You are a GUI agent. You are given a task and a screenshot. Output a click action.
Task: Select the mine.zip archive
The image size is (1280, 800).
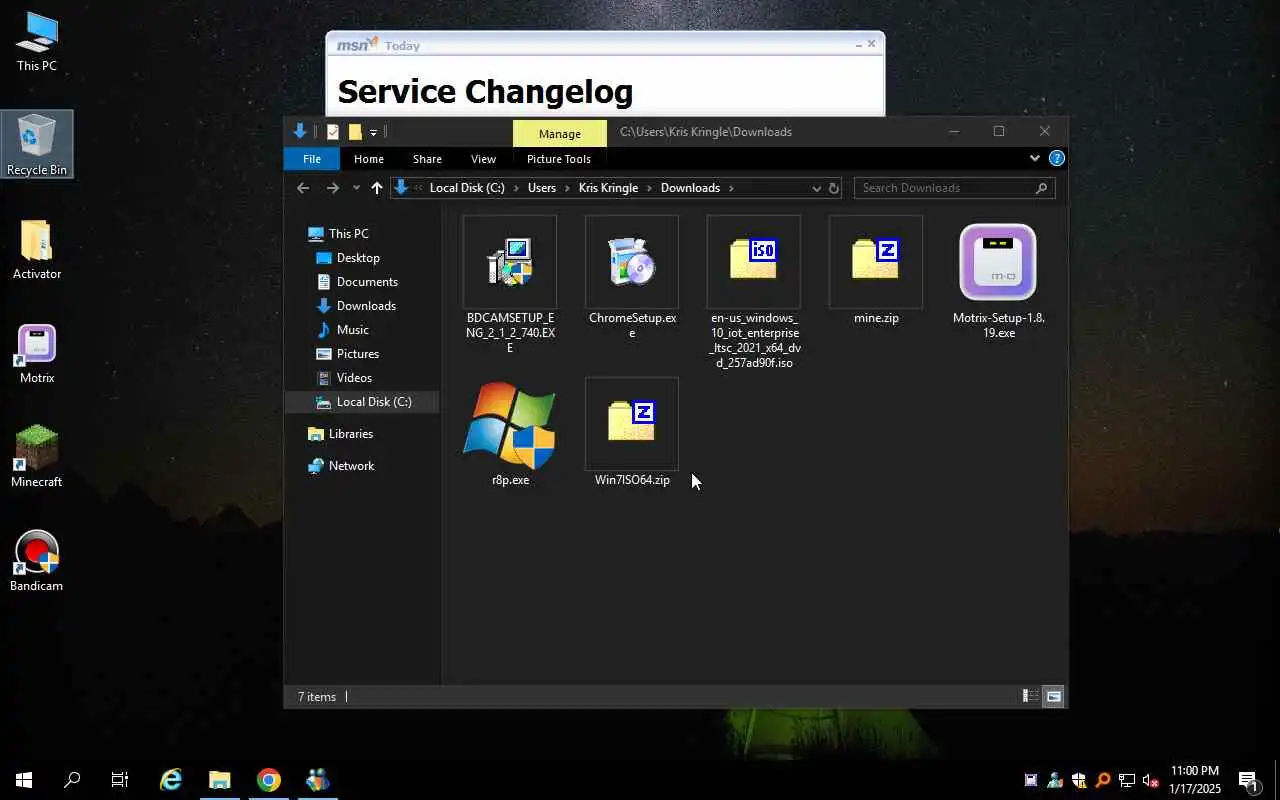point(876,270)
